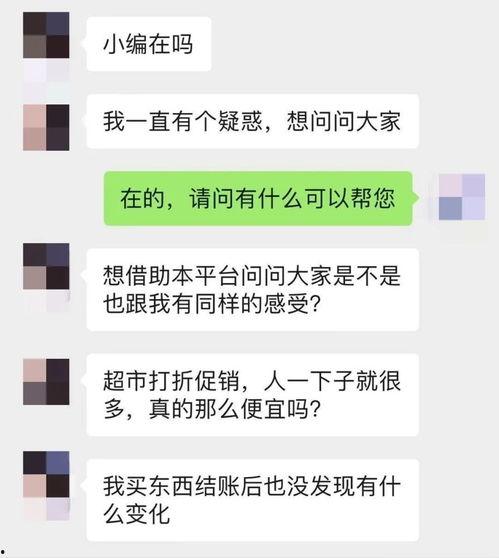Screen dimensions: 499x558
Task: Click '请问有什么可以帮您' in green bubble
Action: 292,198
